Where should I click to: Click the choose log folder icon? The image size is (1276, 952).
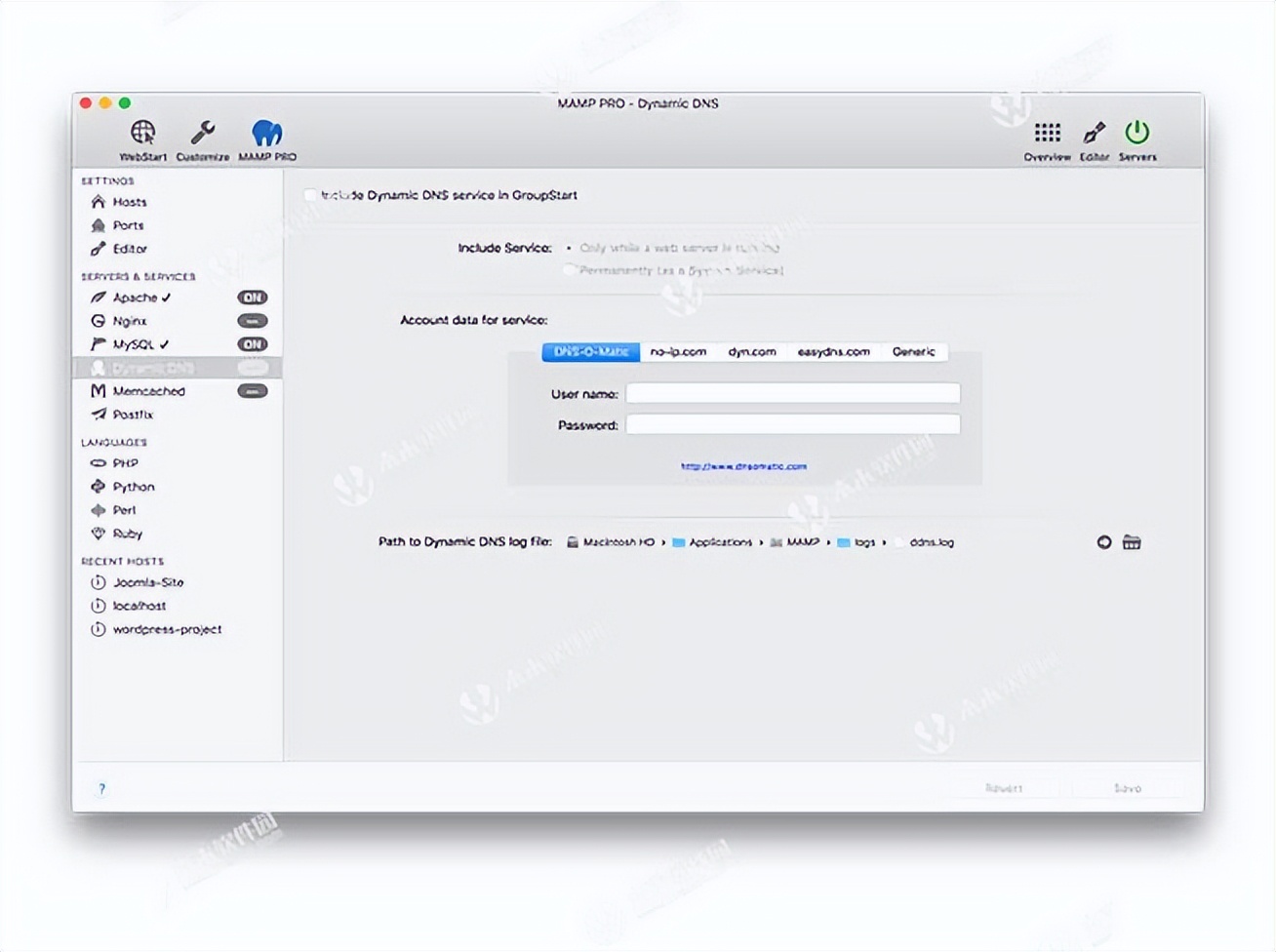pos(1132,542)
